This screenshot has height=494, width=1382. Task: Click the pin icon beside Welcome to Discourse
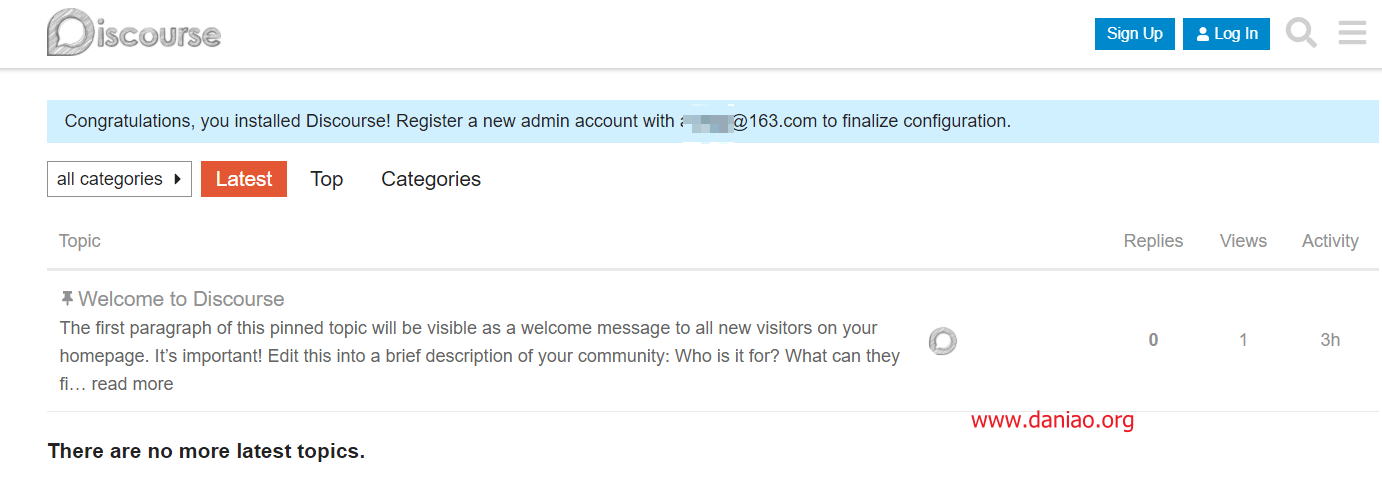pos(67,299)
